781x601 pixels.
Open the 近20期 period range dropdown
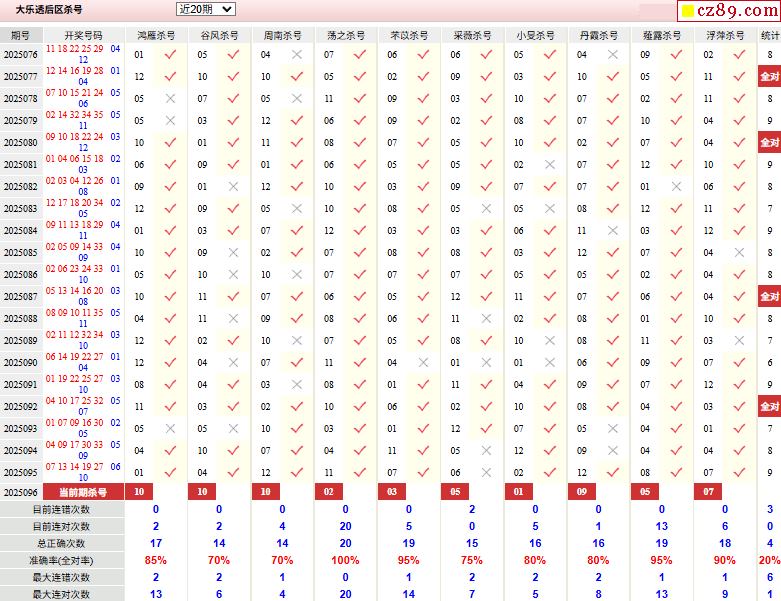[x=206, y=9]
